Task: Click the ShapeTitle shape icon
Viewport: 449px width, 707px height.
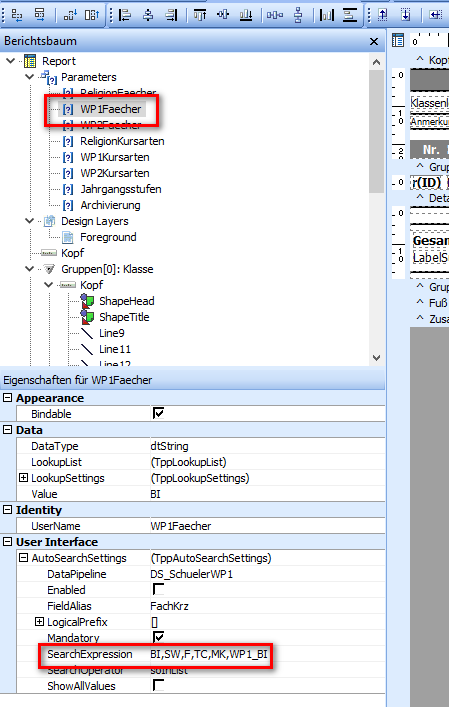Action: click(x=87, y=317)
